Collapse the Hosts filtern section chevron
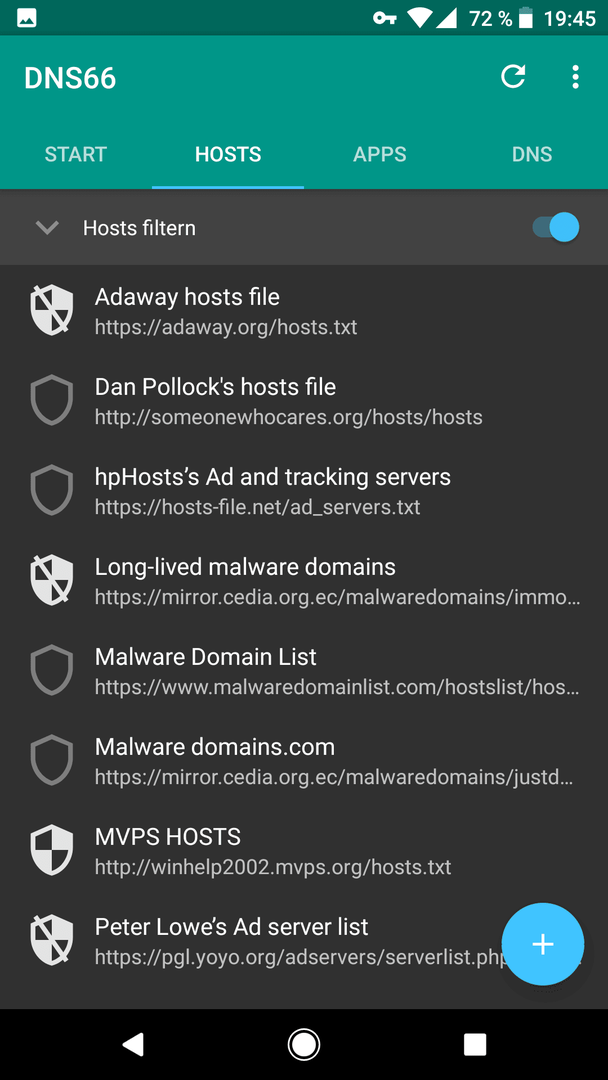608x1080 pixels. 47,227
